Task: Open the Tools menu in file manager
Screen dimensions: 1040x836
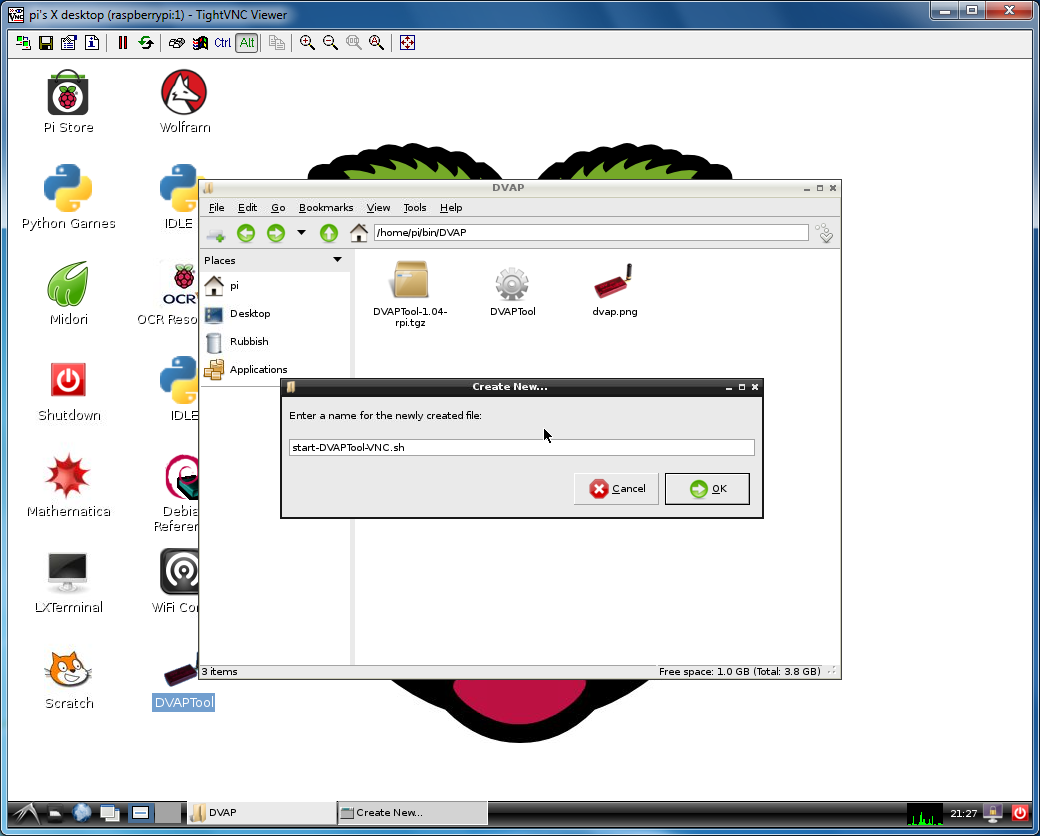Action: pos(415,208)
